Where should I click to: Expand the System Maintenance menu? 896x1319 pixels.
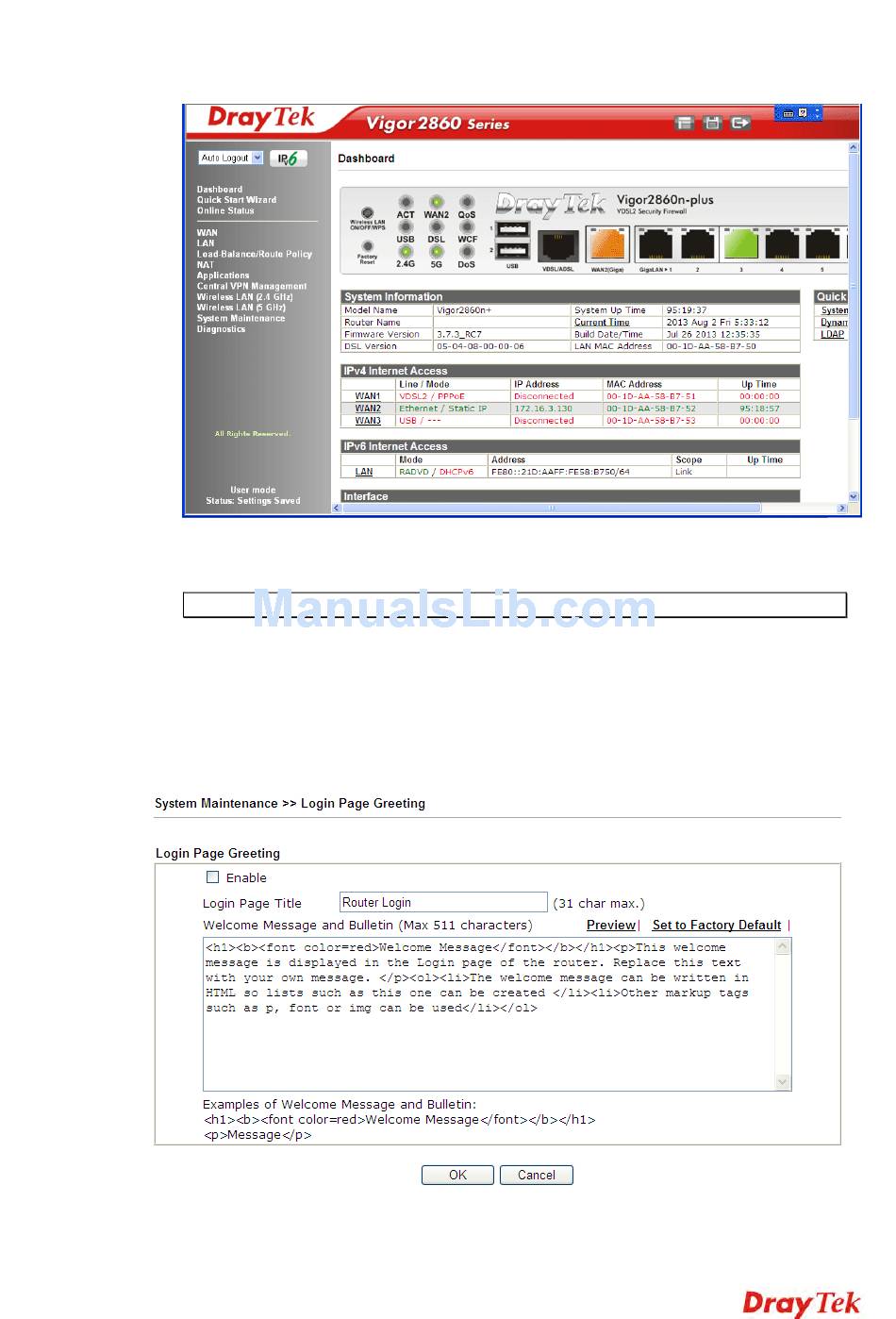241,318
